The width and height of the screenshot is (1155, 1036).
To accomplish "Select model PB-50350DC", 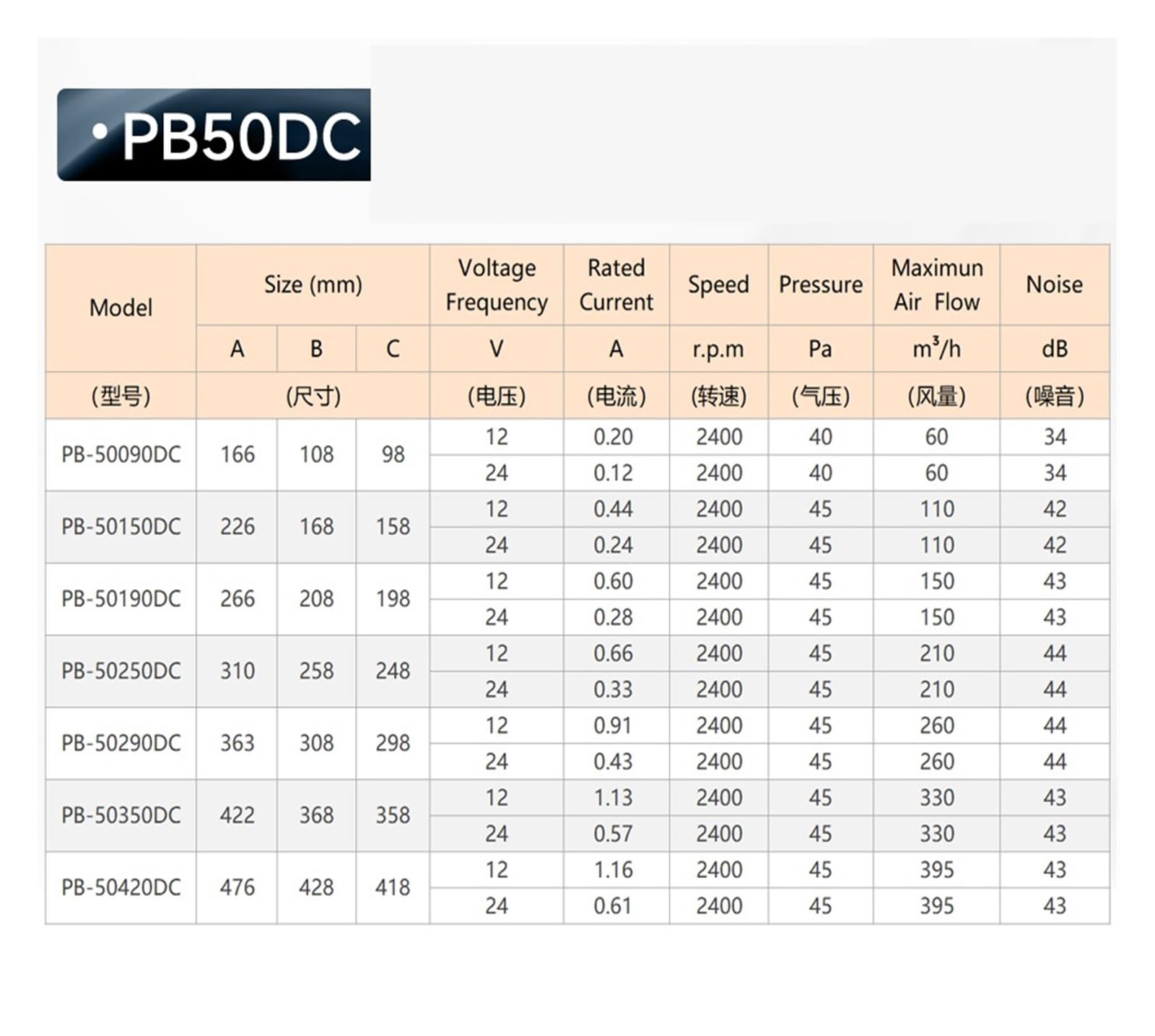I will 121,816.
